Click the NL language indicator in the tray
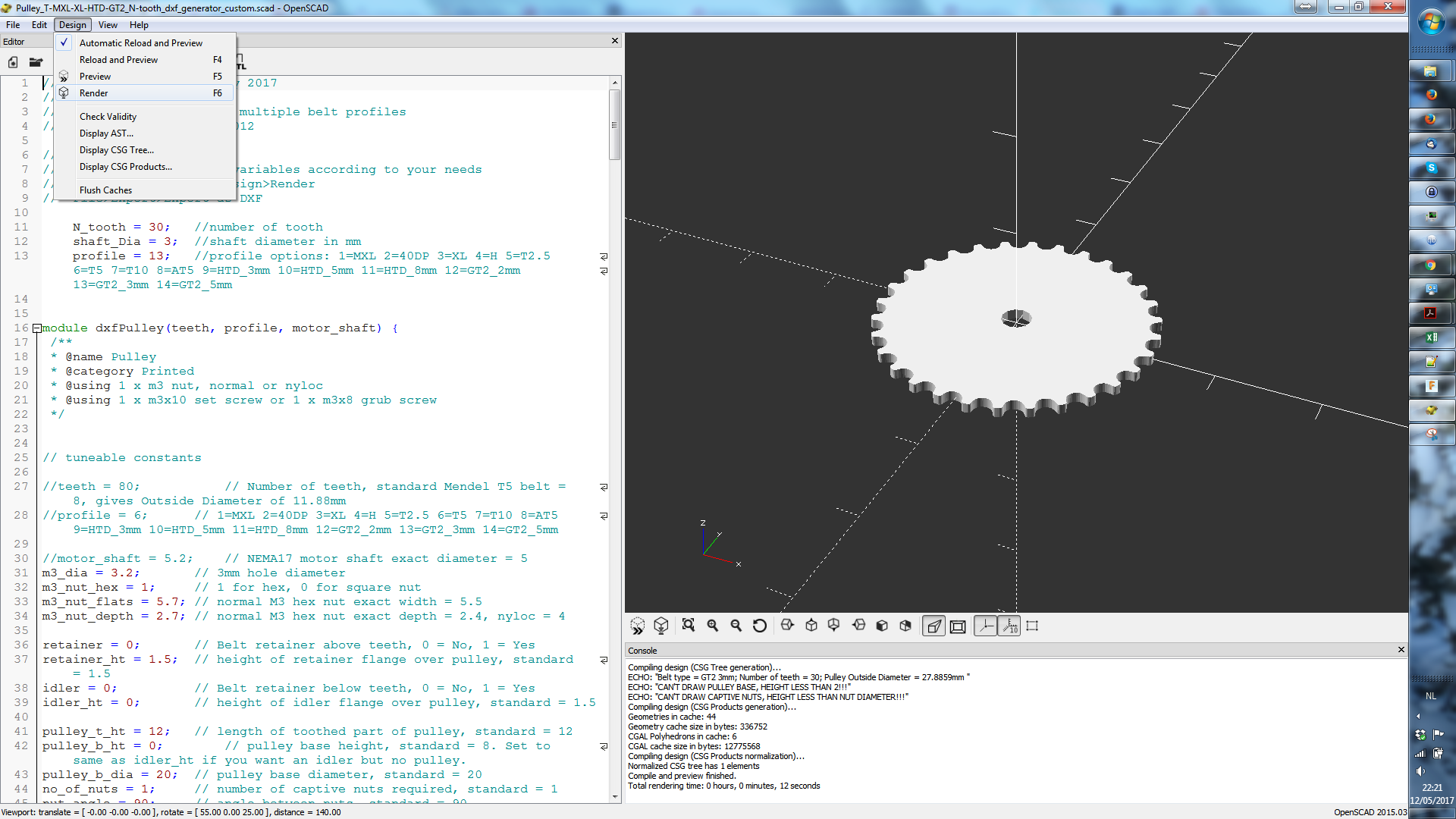This screenshot has width=1456, height=819. tap(1430, 696)
